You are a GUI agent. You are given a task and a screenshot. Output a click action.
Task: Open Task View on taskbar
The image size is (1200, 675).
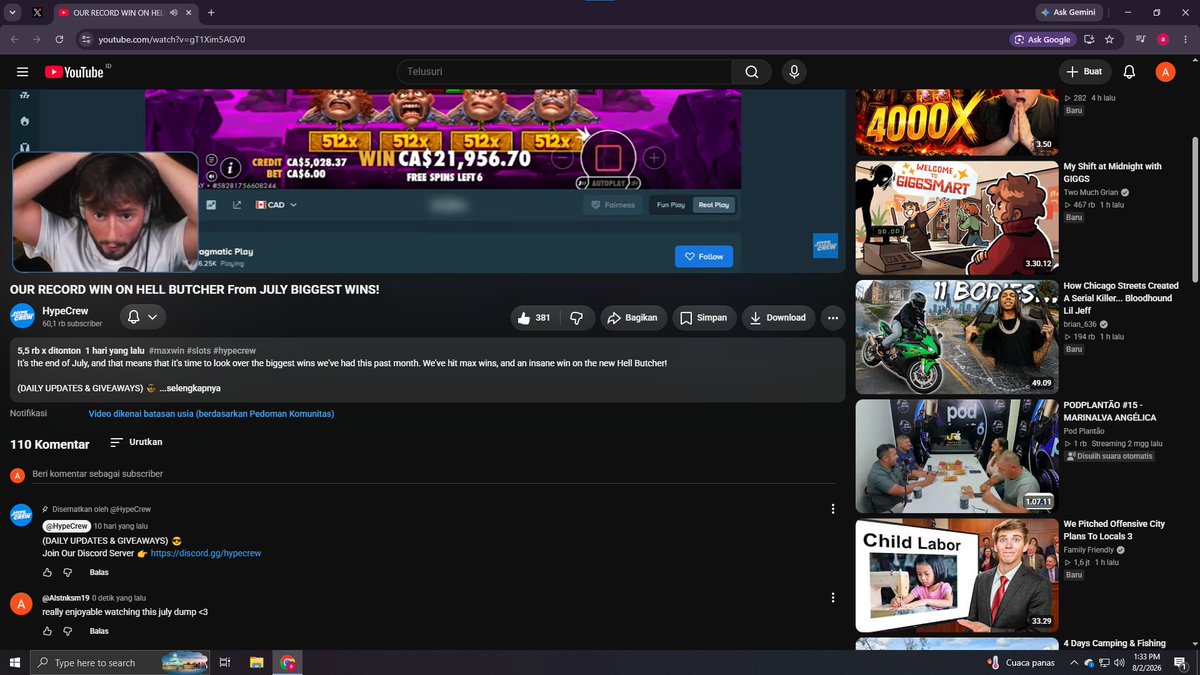coord(226,662)
